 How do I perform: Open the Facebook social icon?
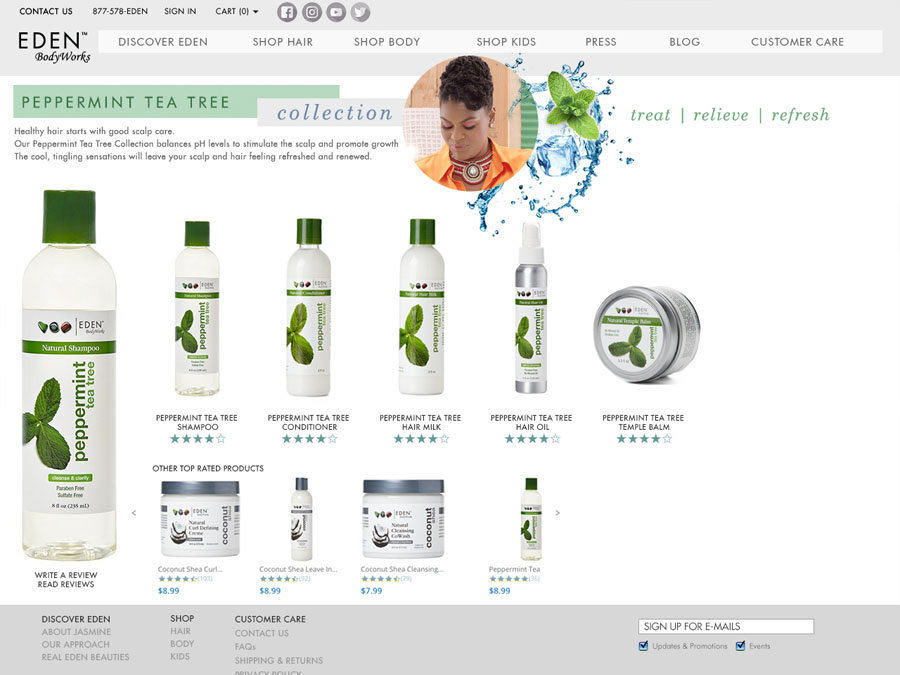pyautogui.click(x=287, y=12)
